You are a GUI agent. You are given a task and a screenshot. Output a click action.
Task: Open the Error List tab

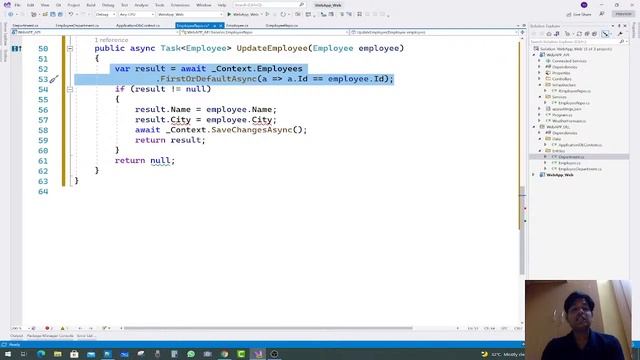85,336
